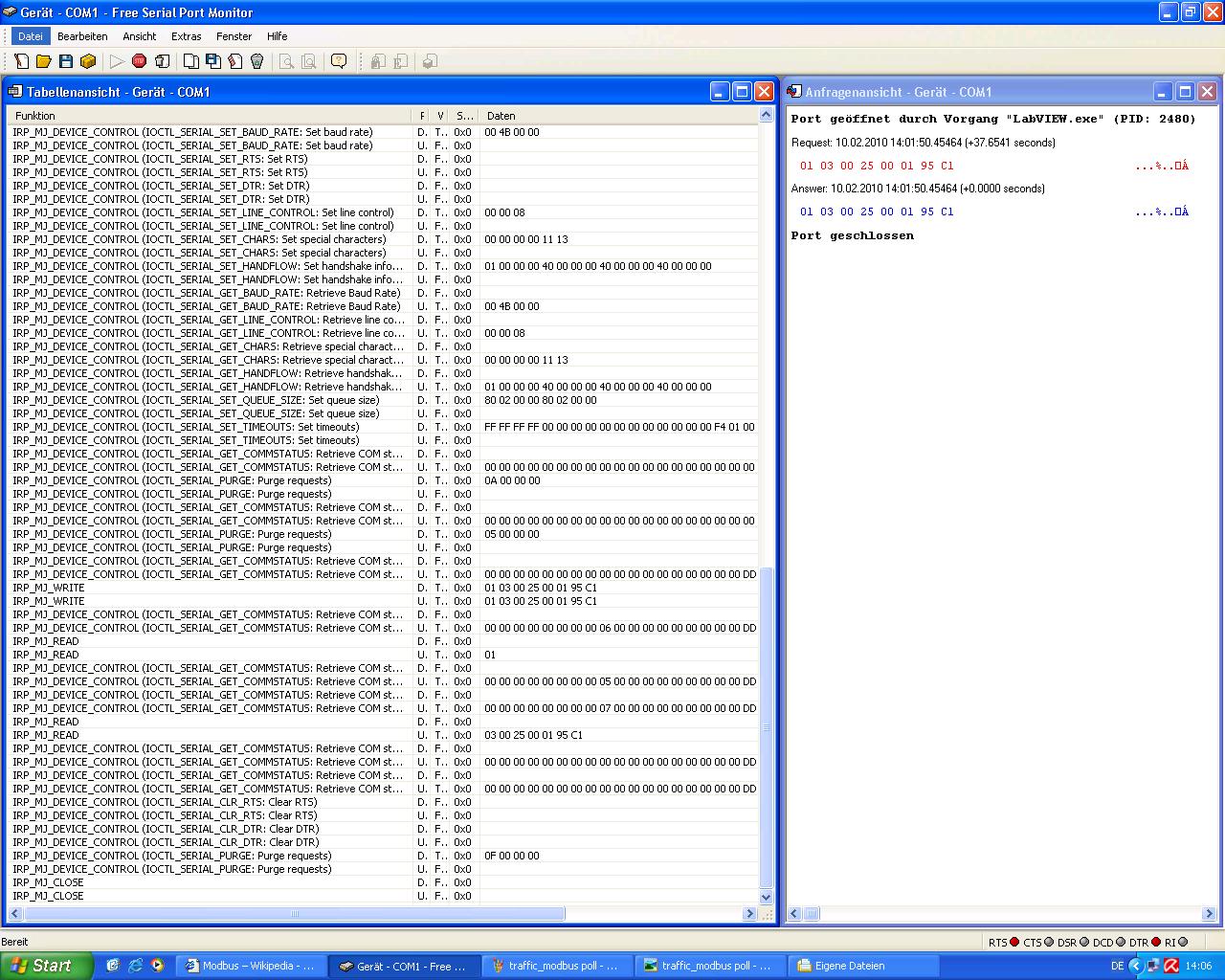Viewport: 1225px width, 980px height.
Task: Click the first grayed-out lock document icon
Action: 378,61
